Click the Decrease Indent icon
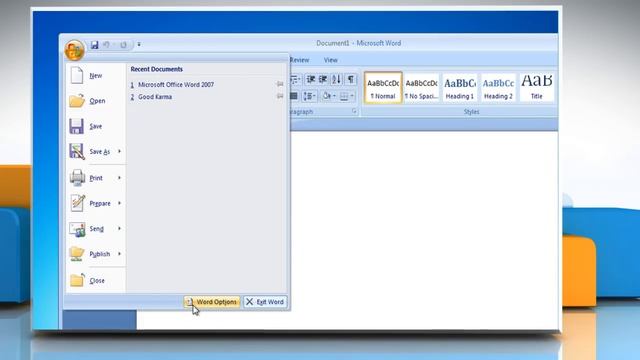640x360 pixels. click(x=311, y=79)
